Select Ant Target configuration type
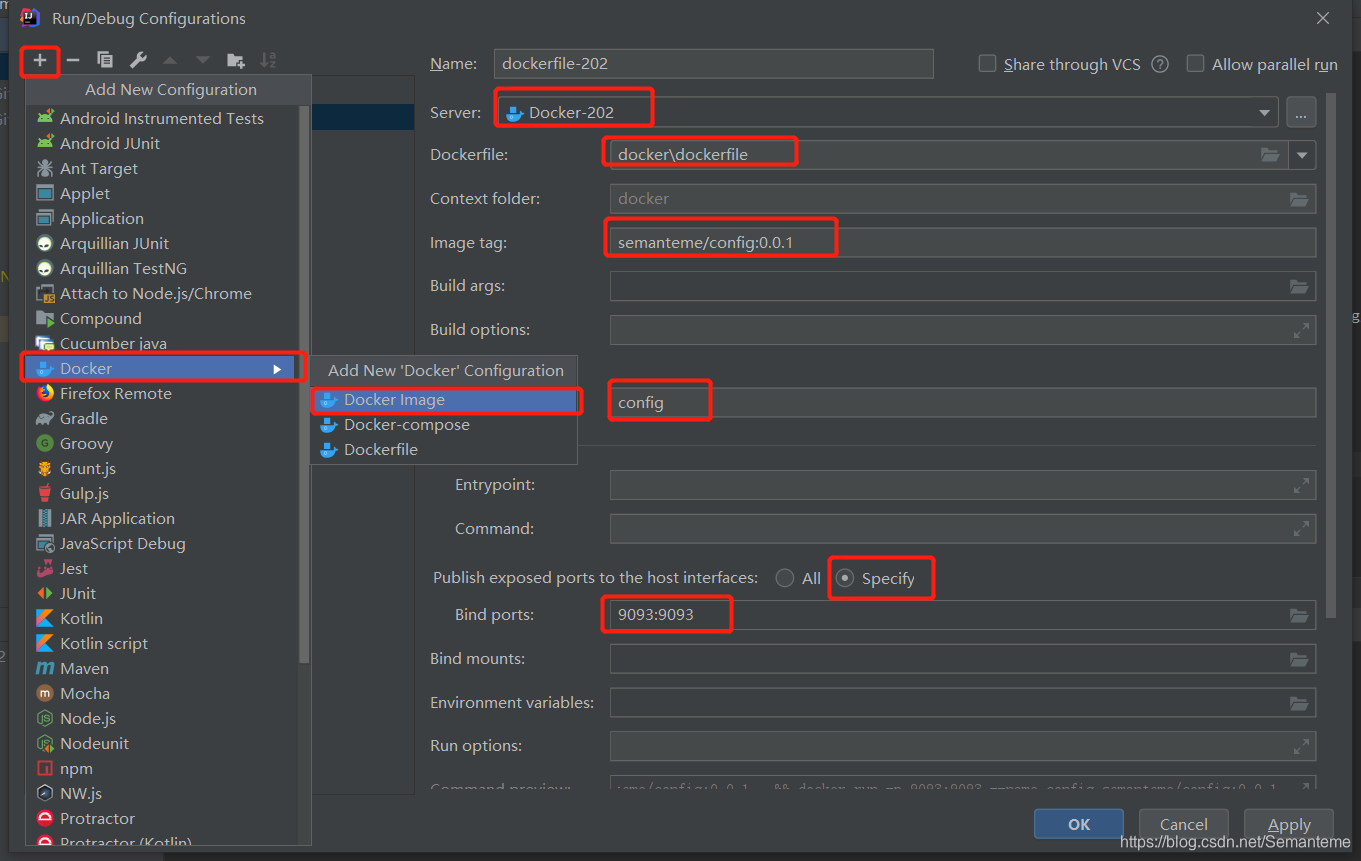 pos(162,168)
